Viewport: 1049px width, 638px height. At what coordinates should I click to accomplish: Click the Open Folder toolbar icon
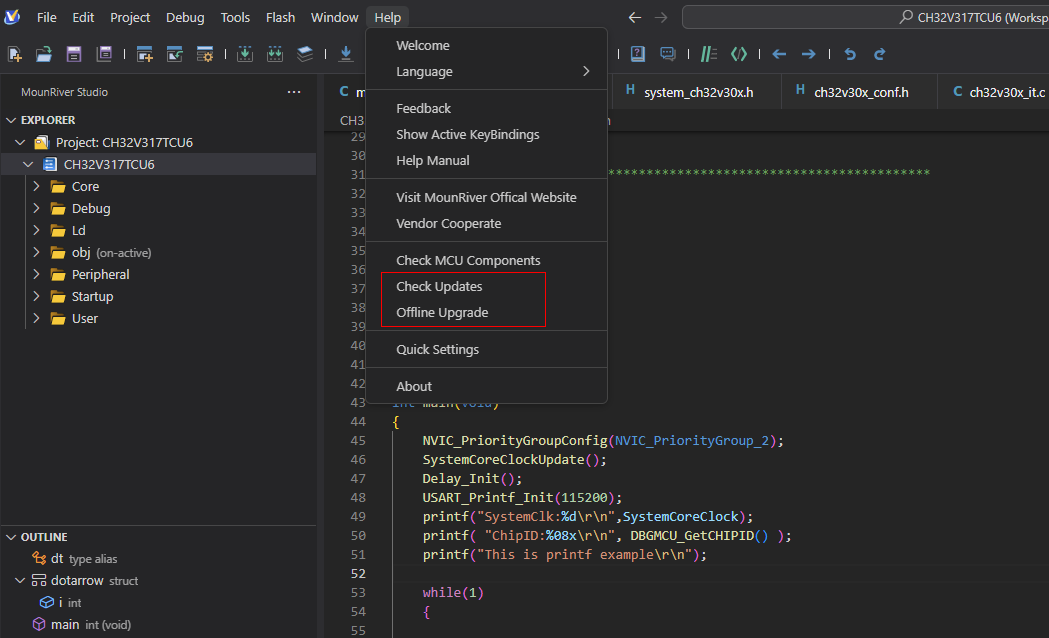click(44, 54)
